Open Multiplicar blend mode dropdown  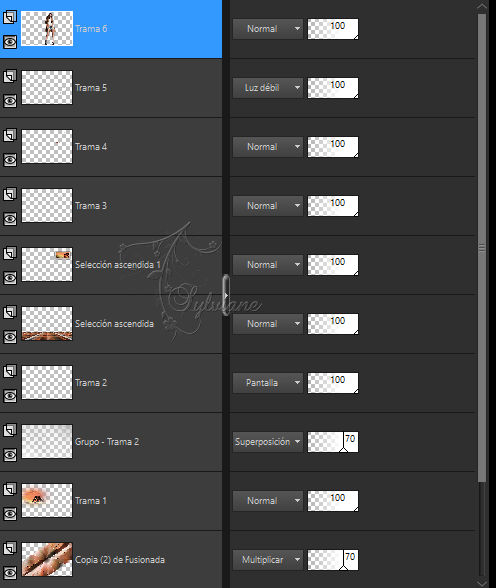[x=268, y=560]
